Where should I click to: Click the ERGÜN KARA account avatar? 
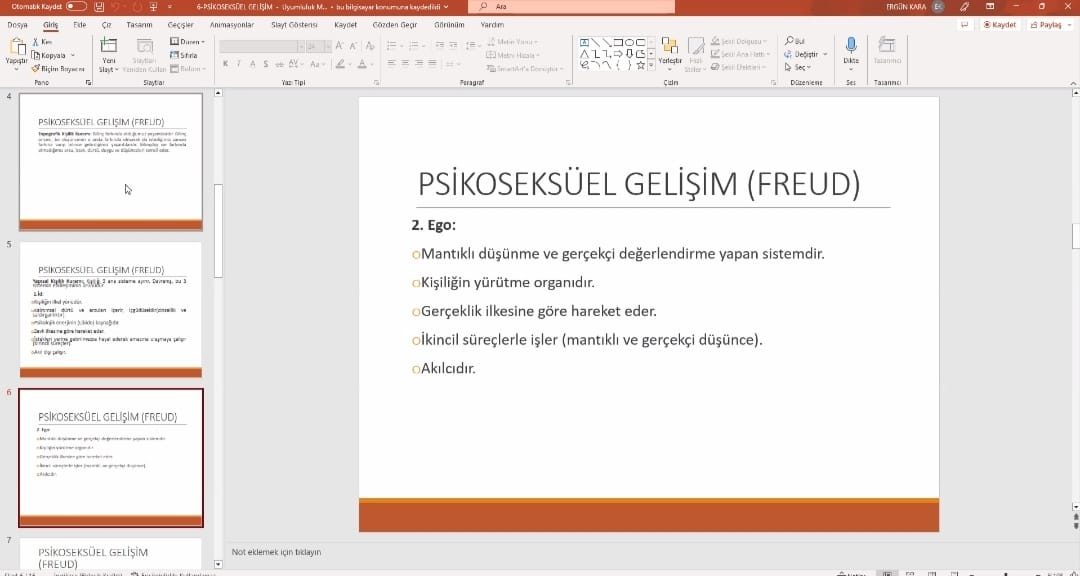coord(937,6)
